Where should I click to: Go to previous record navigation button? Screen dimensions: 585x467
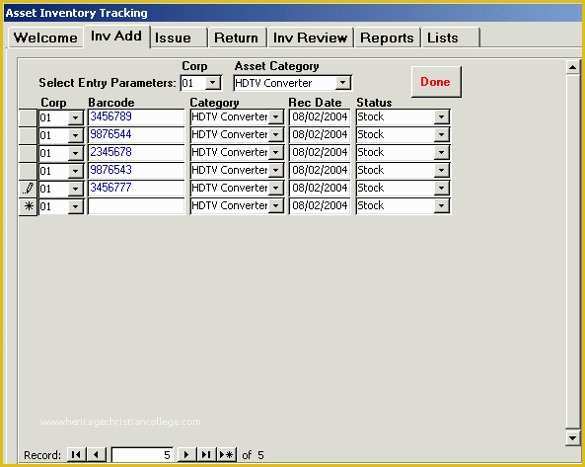[x=96, y=454]
